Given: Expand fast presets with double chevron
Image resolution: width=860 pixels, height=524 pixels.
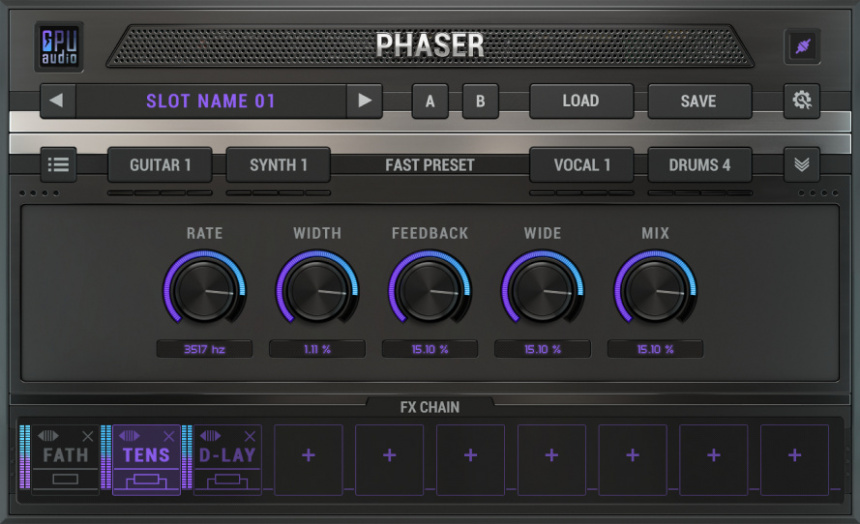Looking at the screenshot, I should point(801,165).
